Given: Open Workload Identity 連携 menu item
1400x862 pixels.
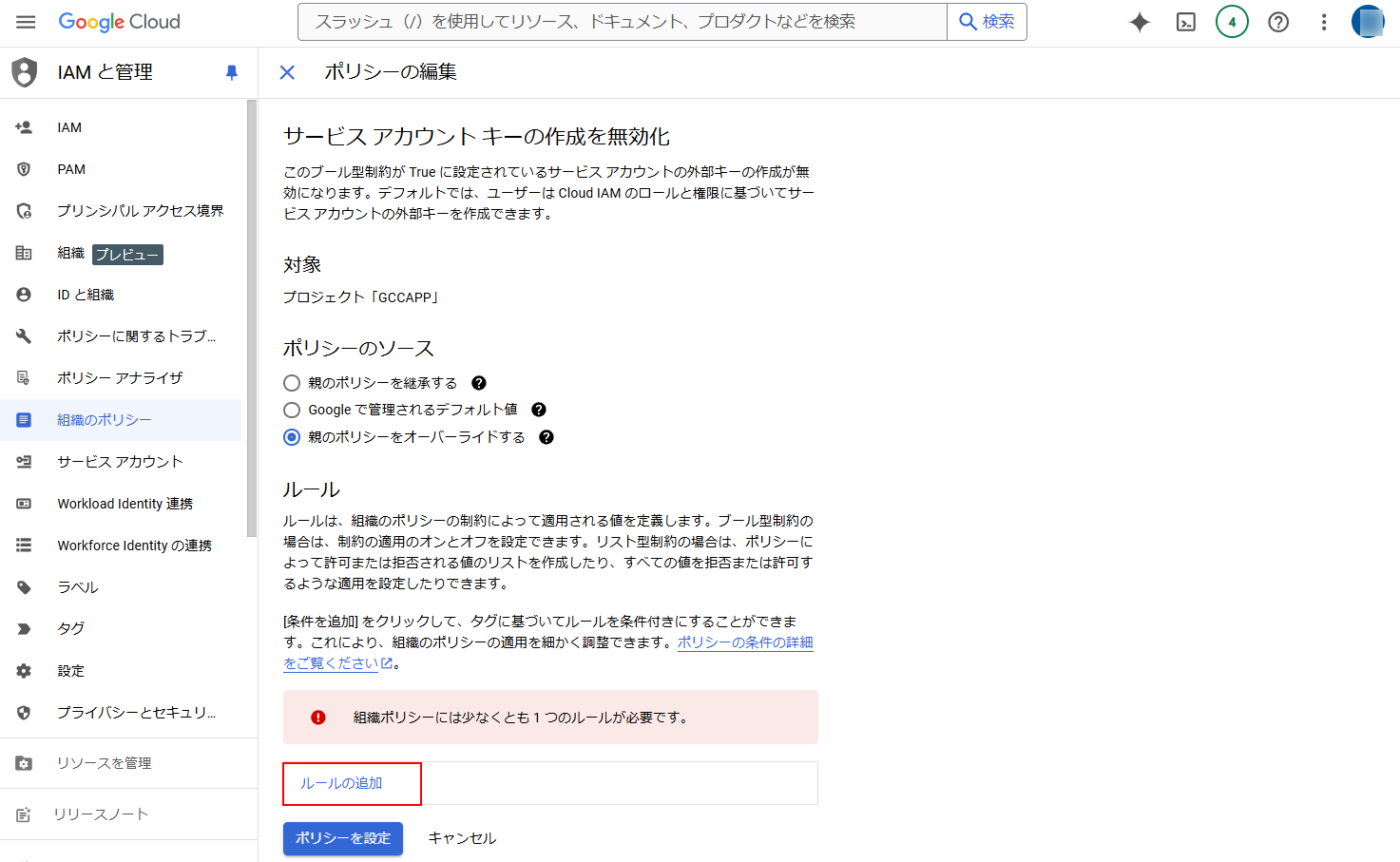Looking at the screenshot, I should pos(121,504).
